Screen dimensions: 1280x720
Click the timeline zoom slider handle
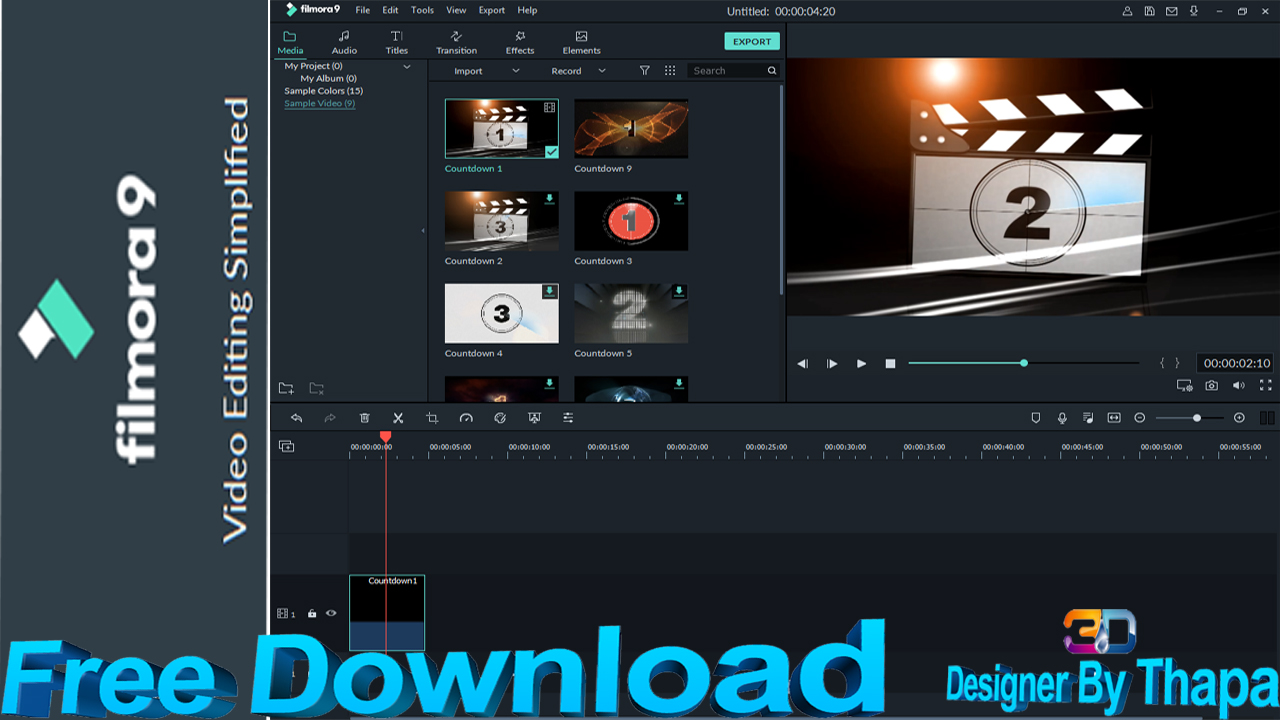click(x=1197, y=418)
